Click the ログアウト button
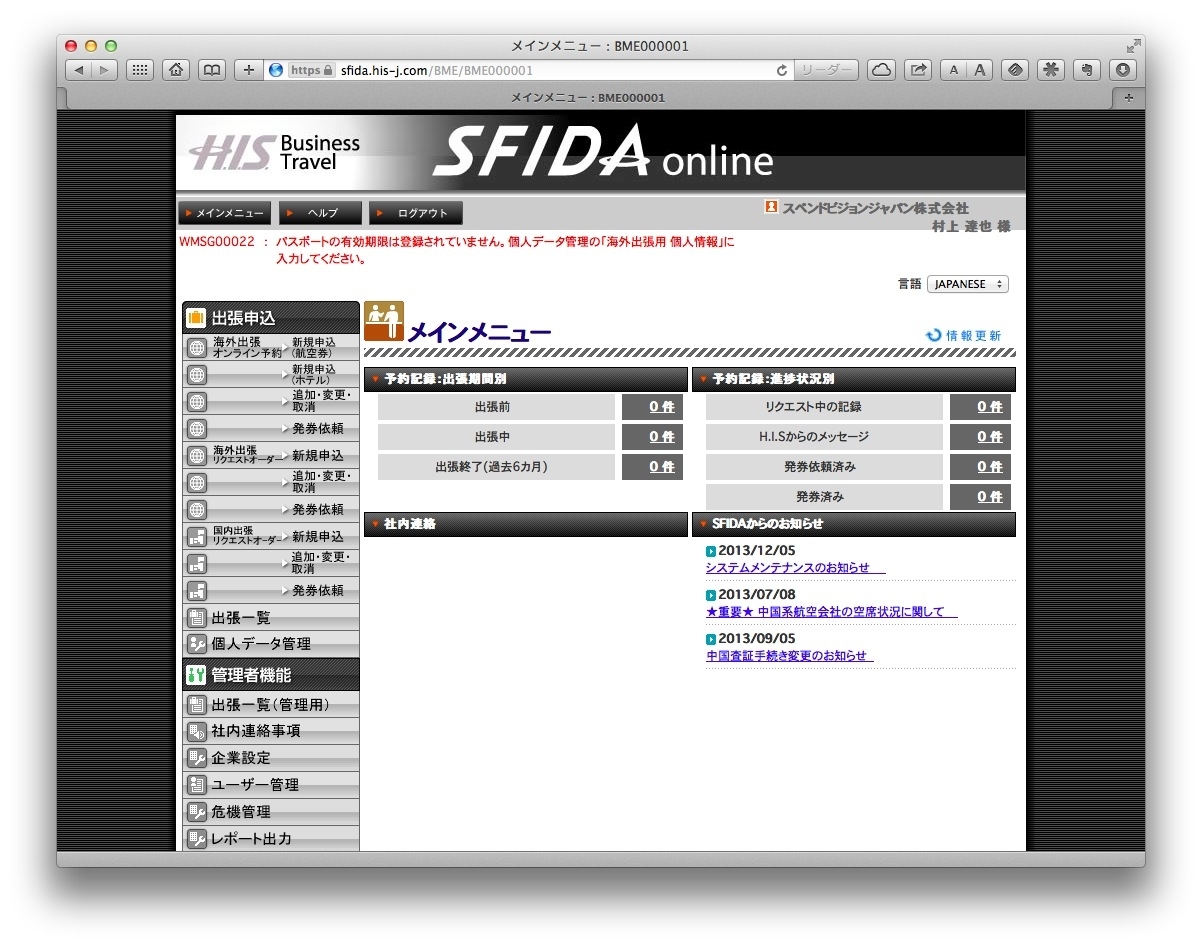This screenshot has height=946, width=1202. 415,213
